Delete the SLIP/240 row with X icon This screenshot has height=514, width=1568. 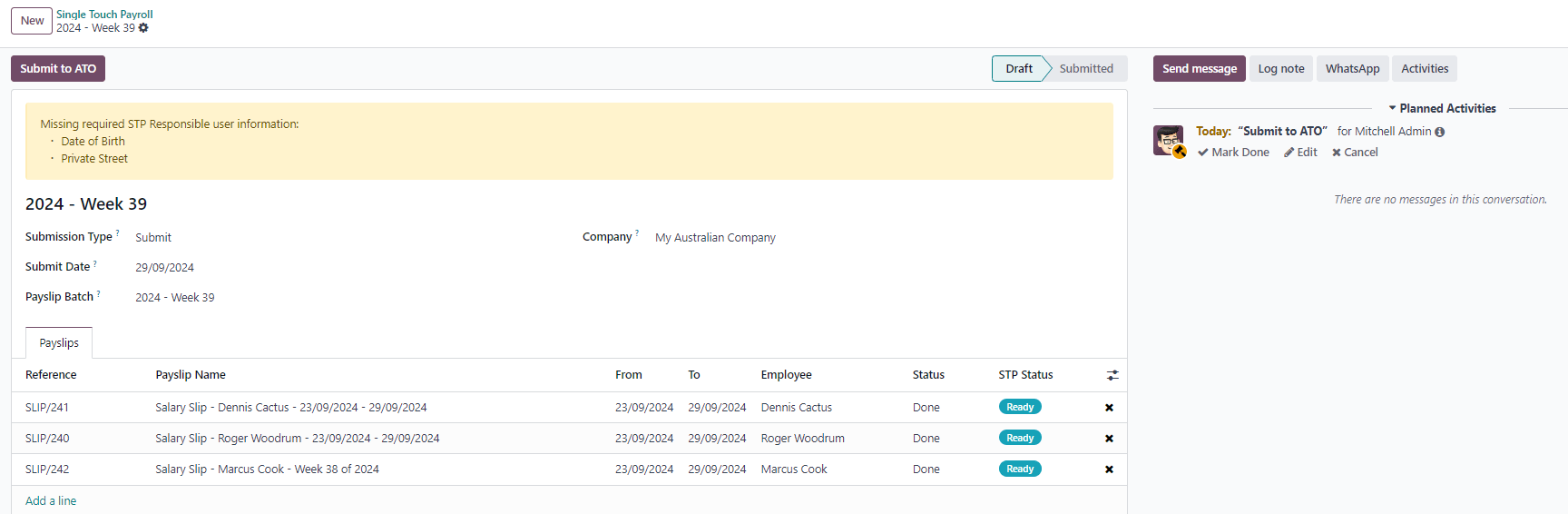(1109, 439)
